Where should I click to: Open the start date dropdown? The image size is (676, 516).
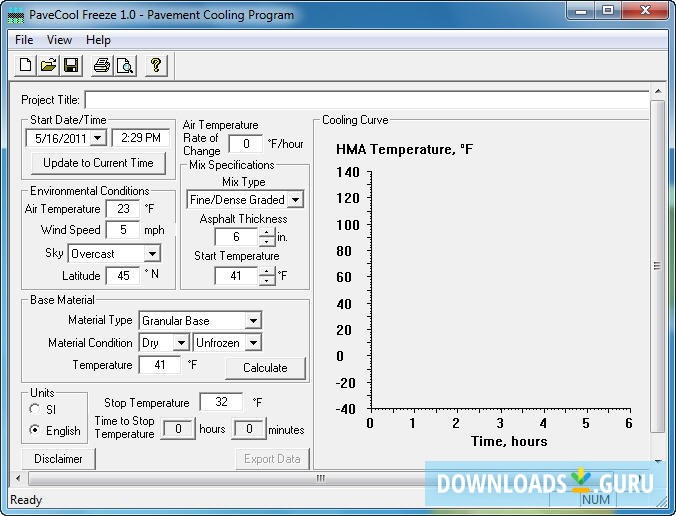pos(98,138)
